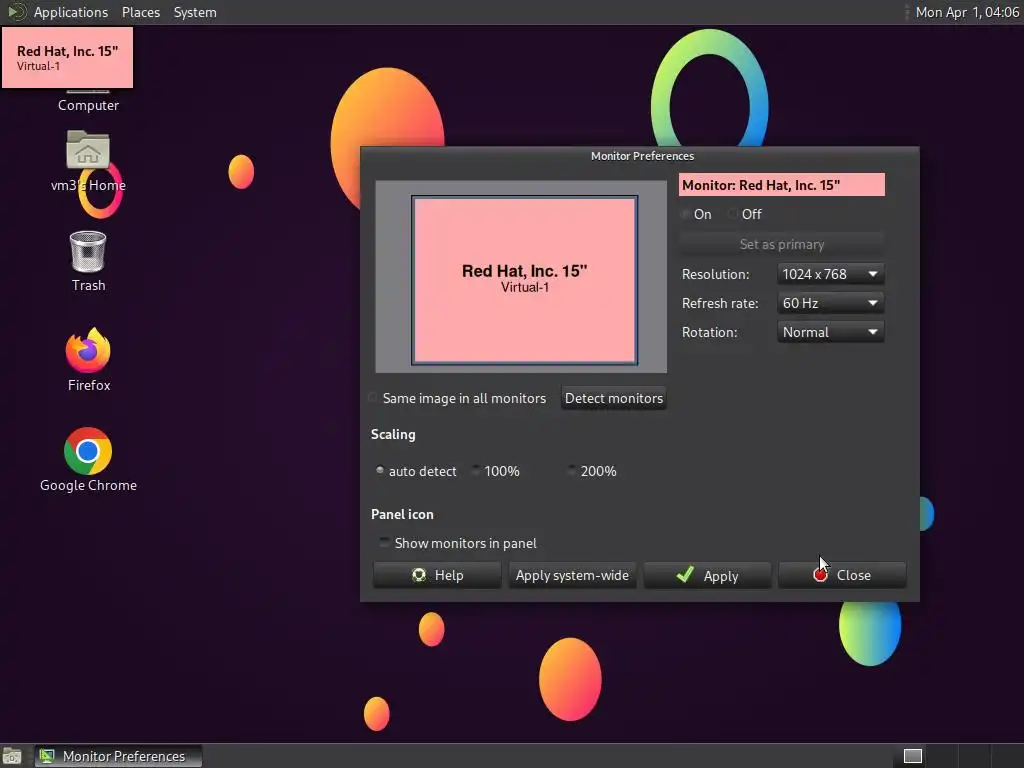This screenshot has height=768, width=1024.
Task: Click the monitor label overlay Red Hat 15"
Action: click(x=67, y=57)
